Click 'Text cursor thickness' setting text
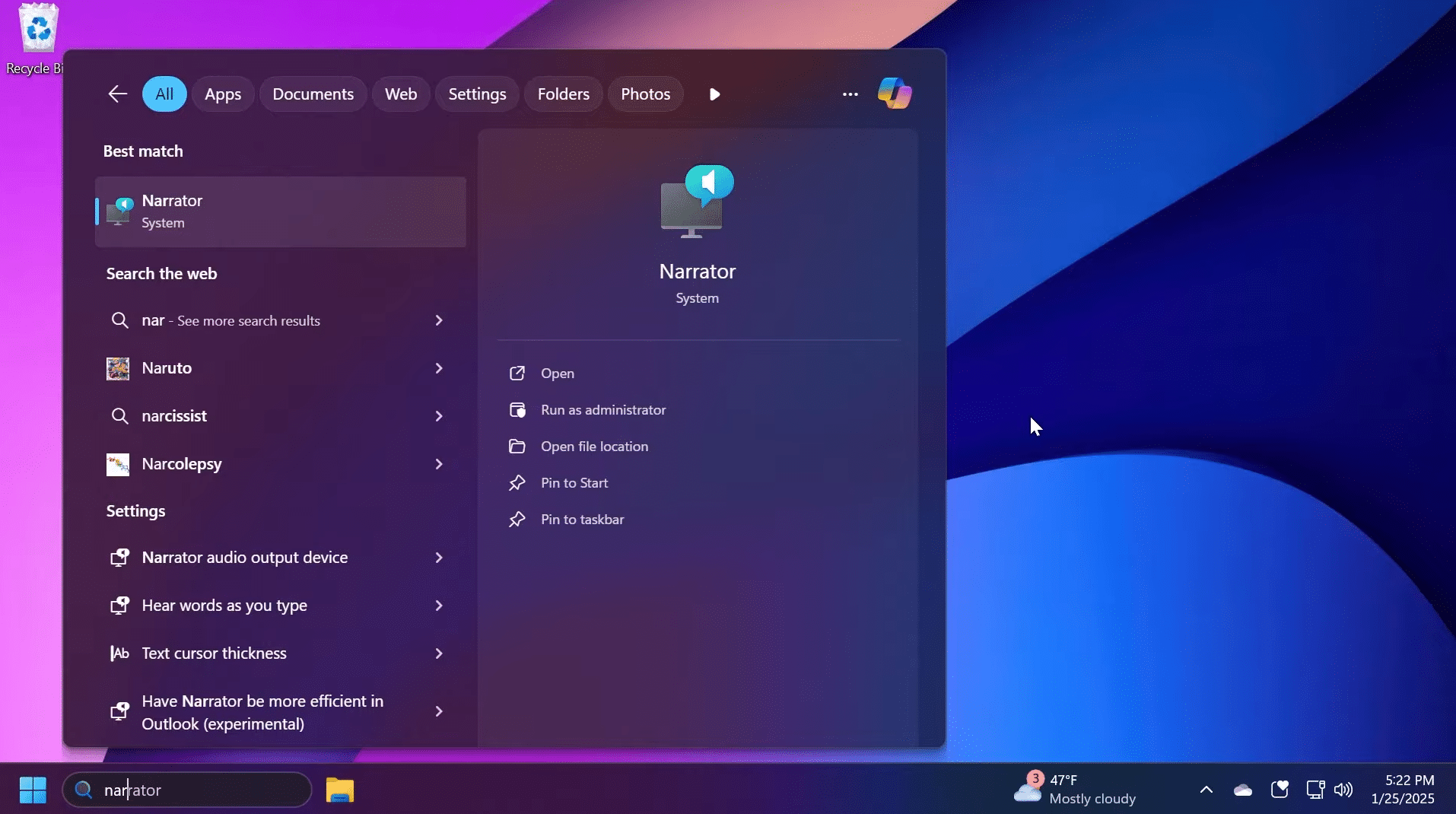 coord(214,653)
